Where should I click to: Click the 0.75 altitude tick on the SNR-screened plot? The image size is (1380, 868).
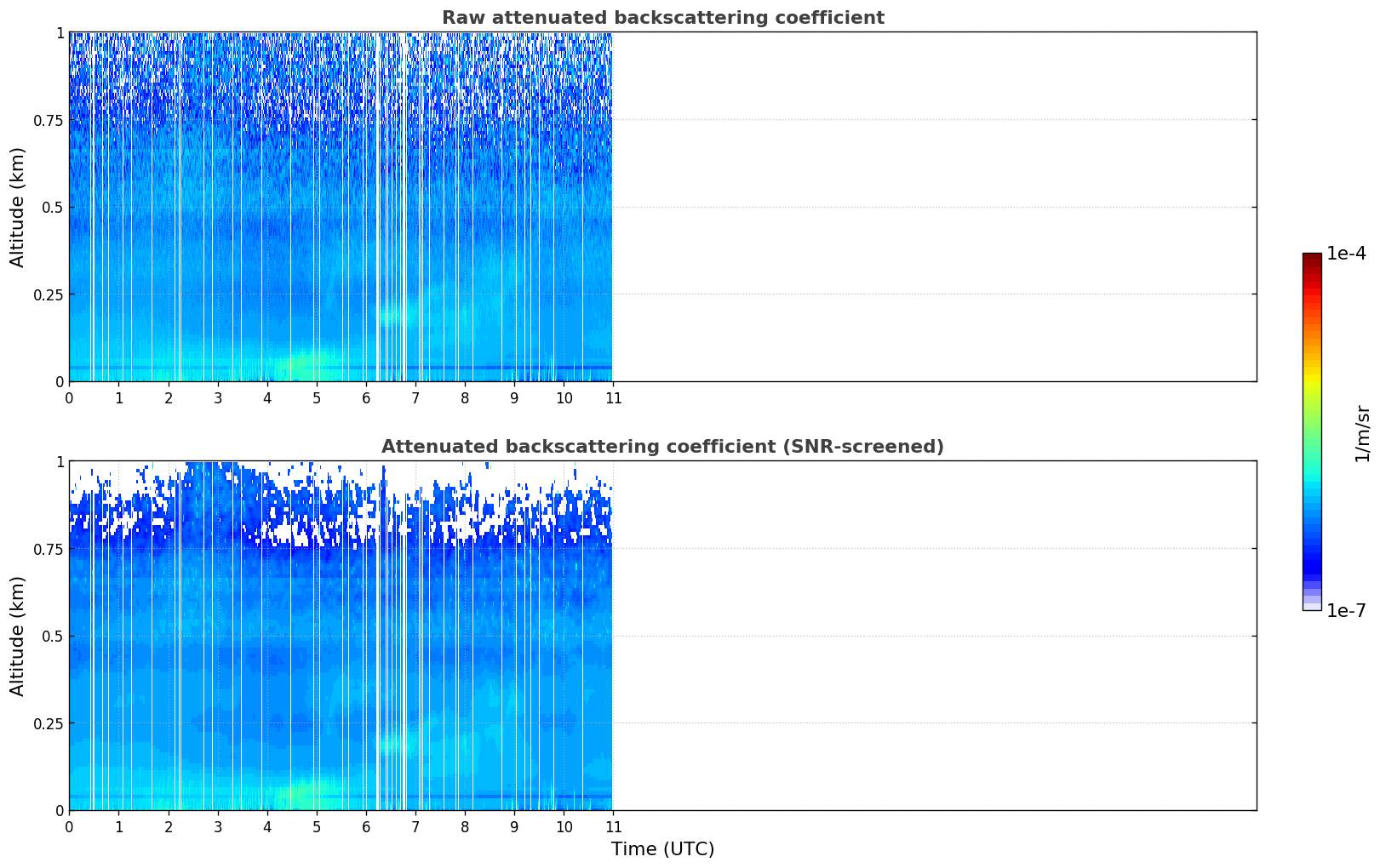click(x=49, y=549)
